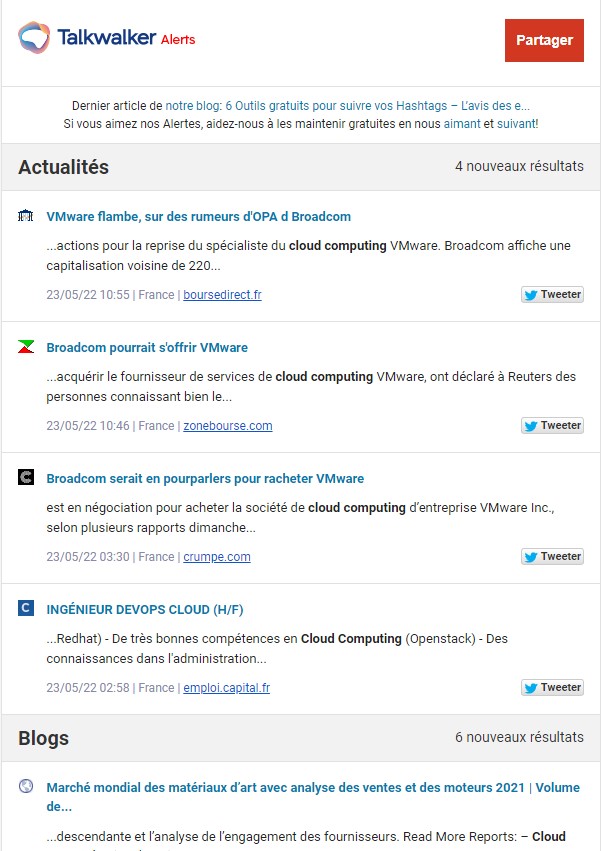The height and width of the screenshot is (851, 601).
Task: Click the Talkwalker Alerts logo
Action: click(x=106, y=39)
